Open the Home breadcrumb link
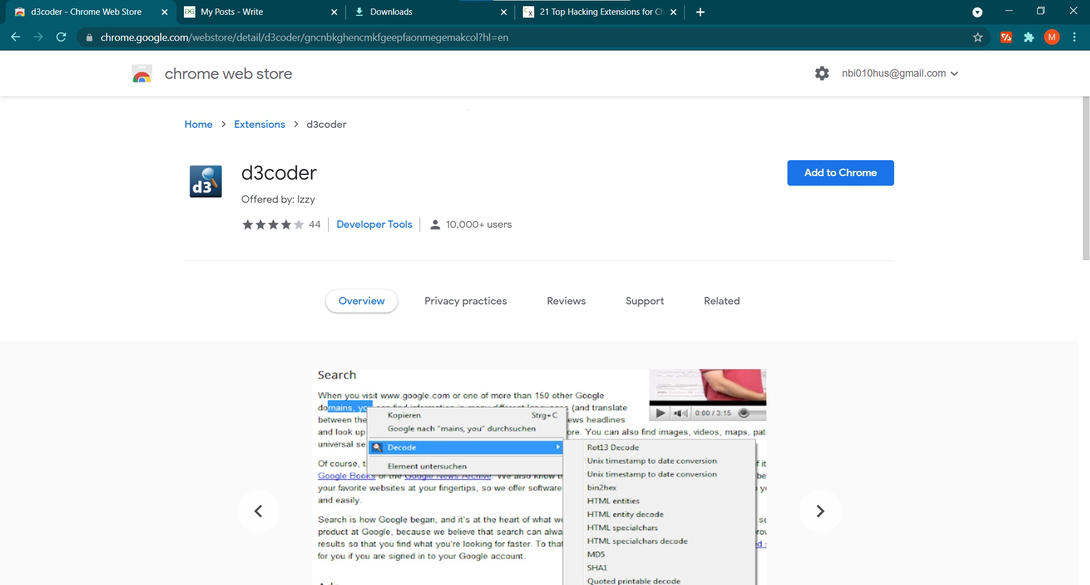Image resolution: width=1090 pixels, height=585 pixels. click(198, 124)
